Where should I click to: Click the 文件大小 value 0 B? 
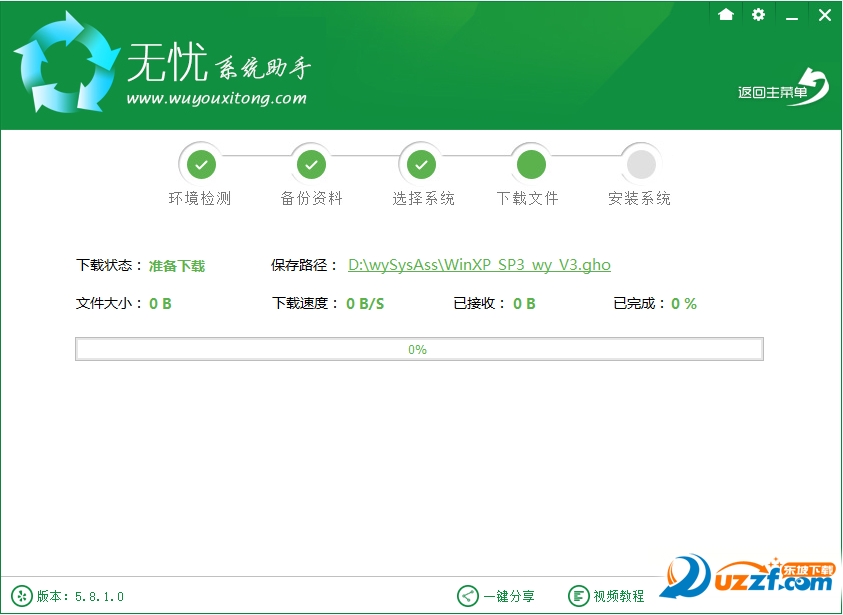point(160,304)
